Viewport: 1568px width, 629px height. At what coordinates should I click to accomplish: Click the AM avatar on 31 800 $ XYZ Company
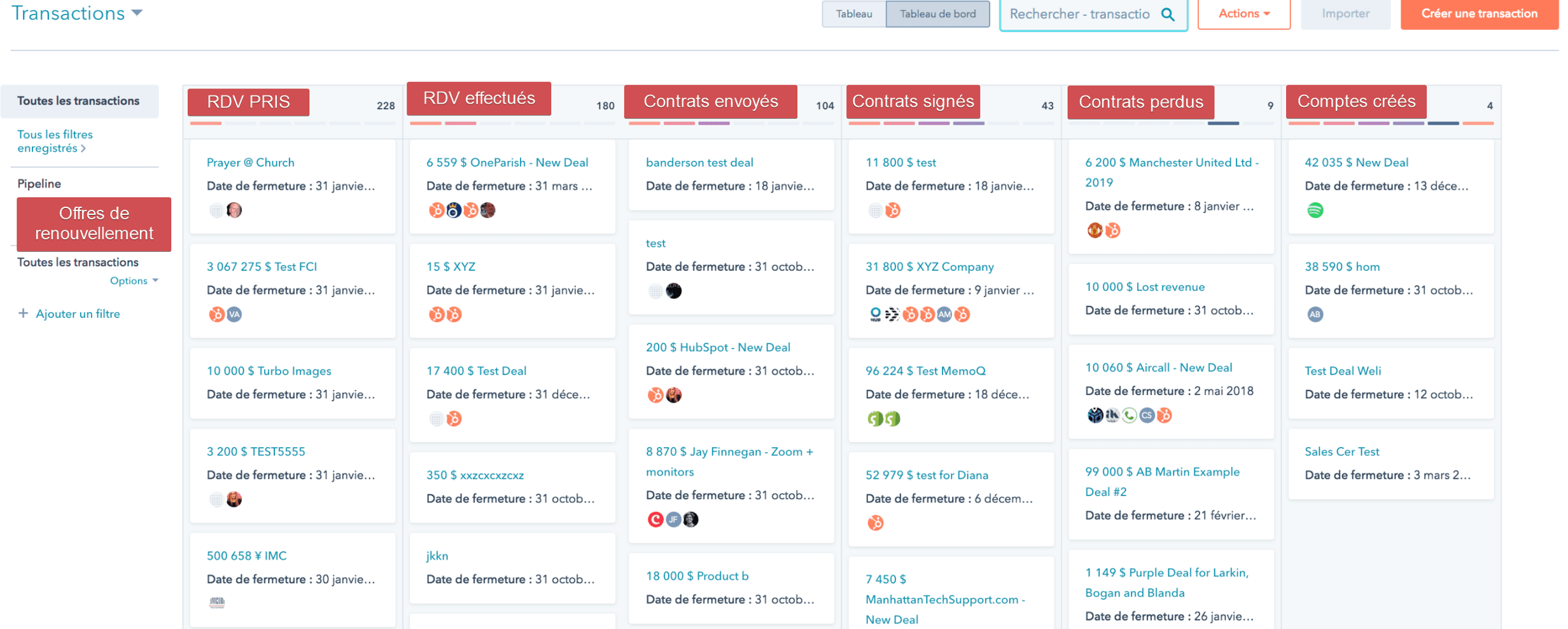click(943, 314)
